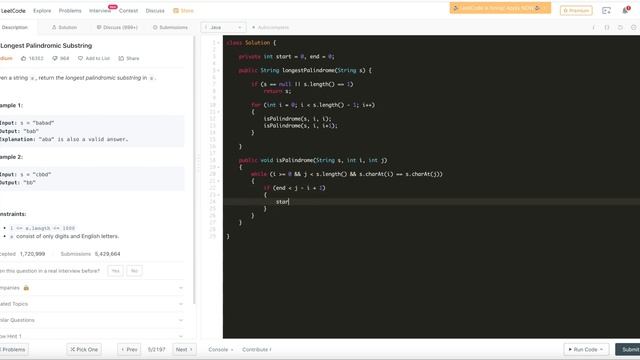Click the 'isPalindrome(s, i, i);' call line

pos(297,119)
